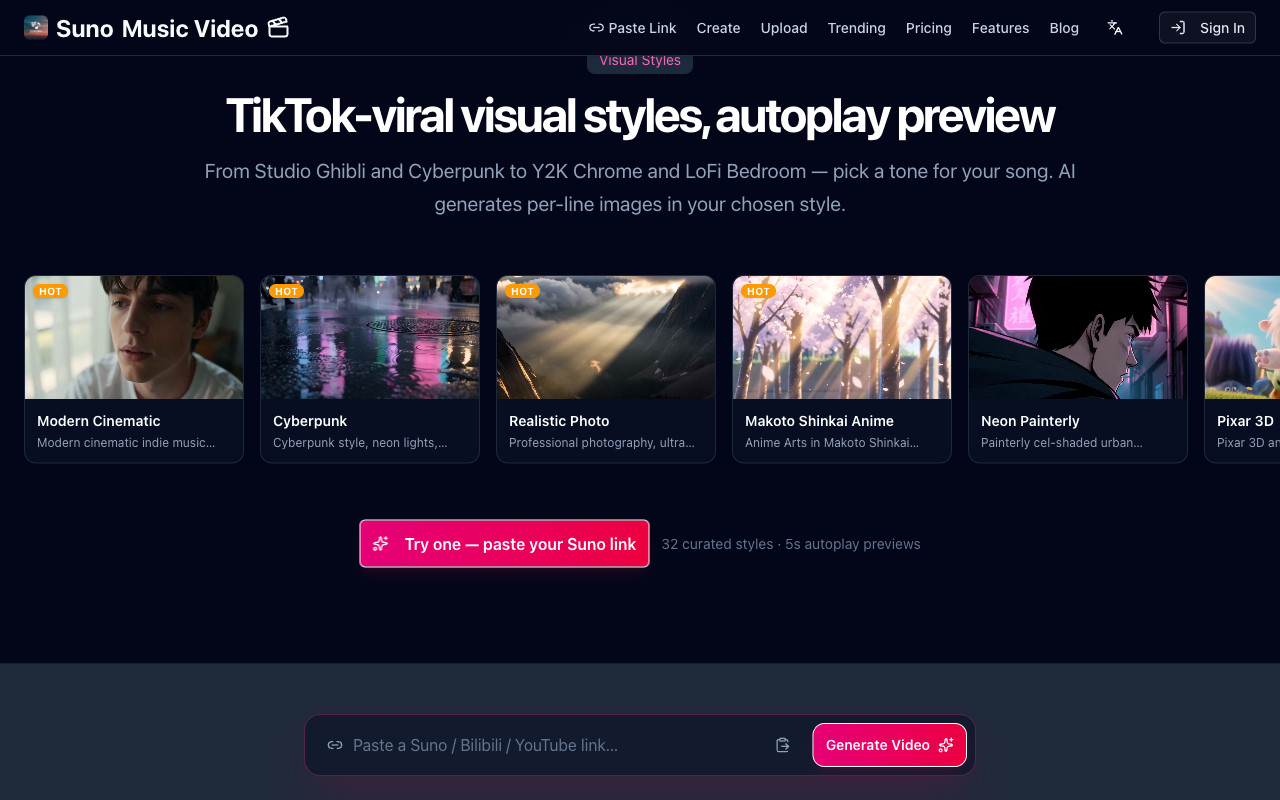Click the Cyberpunk card title
Viewport: 1280px width, 800px height.
[x=310, y=421]
